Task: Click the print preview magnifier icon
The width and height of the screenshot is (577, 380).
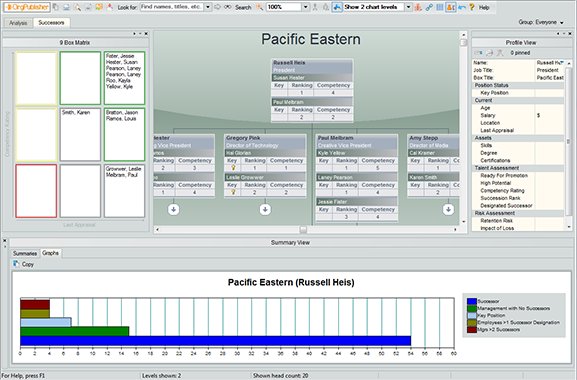Action: (x=77, y=7)
